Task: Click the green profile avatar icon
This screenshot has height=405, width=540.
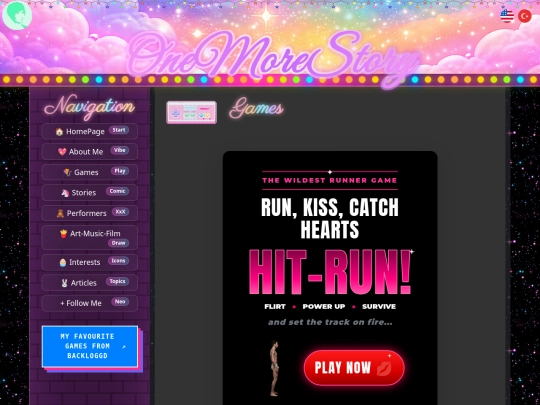Action: (17, 15)
